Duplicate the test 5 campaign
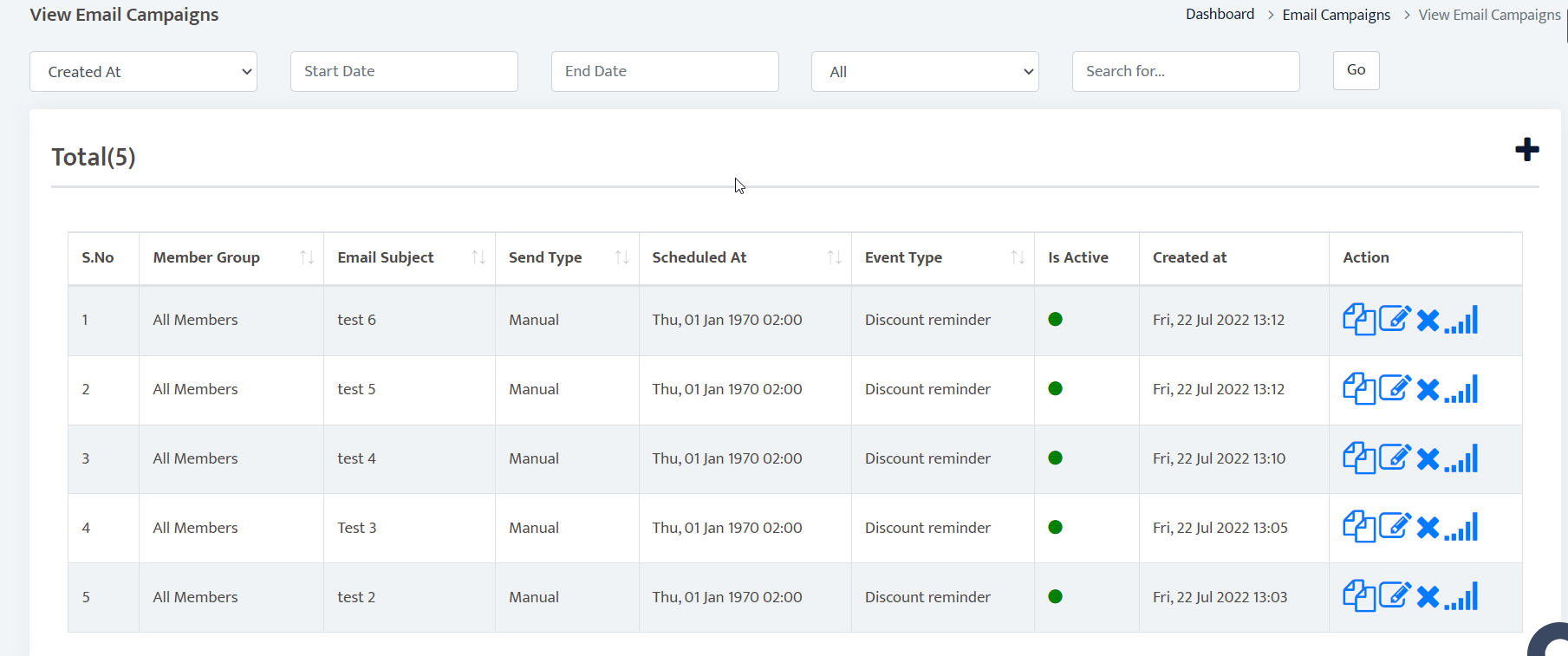Image resolution: width=1568 pixels, height=656 pixels. [1359, 389]
